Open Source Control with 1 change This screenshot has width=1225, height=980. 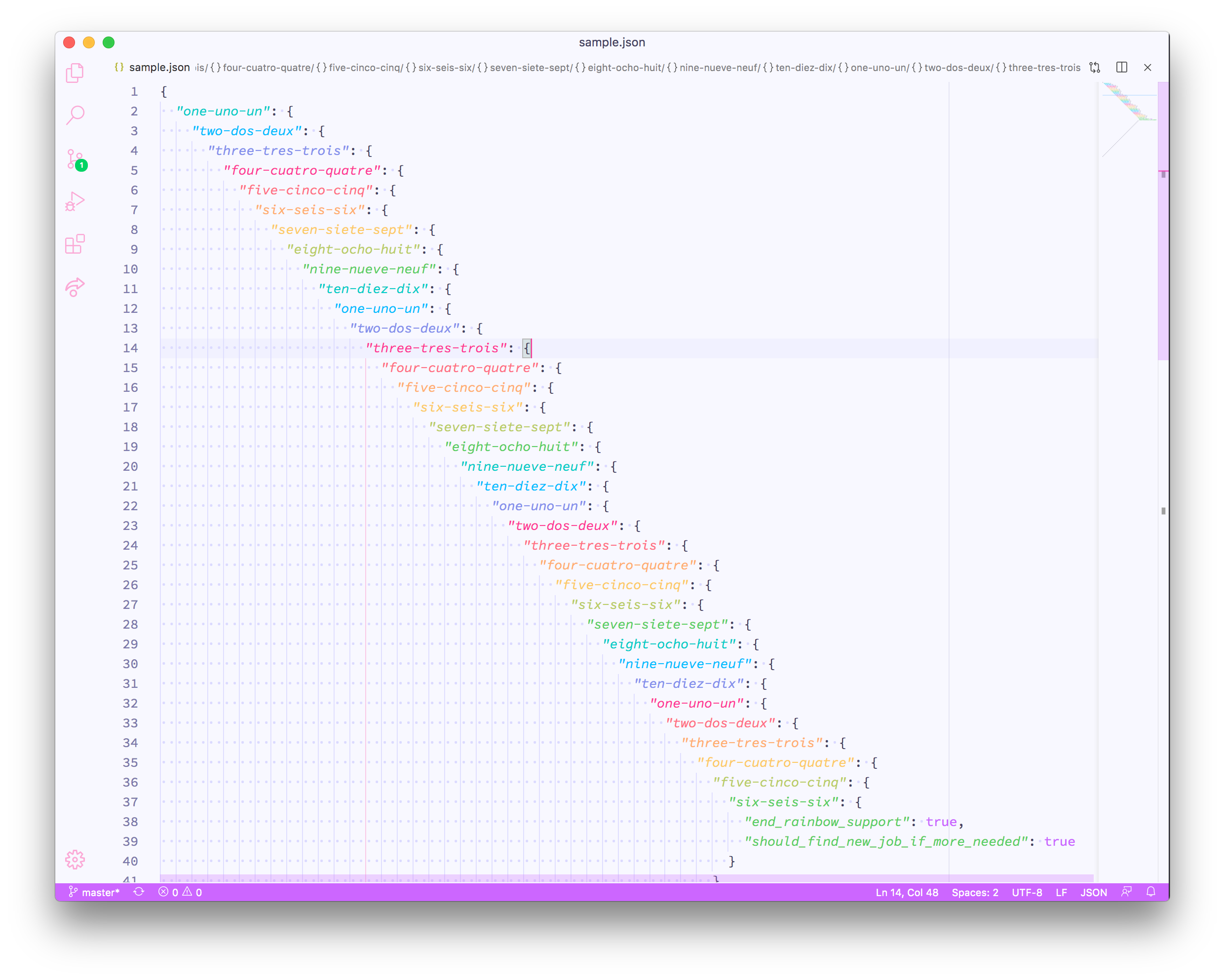(75, 159)
